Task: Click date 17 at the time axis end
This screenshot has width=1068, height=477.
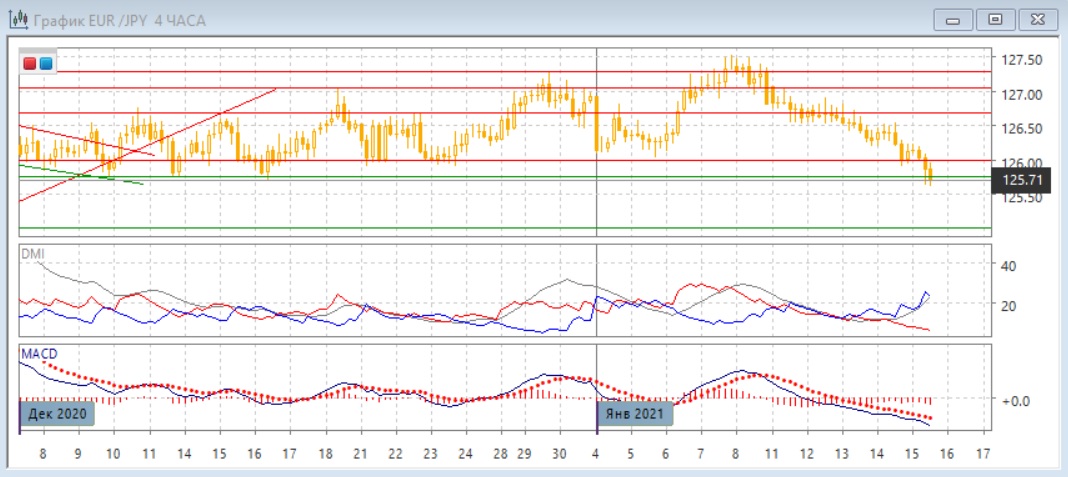Action: (982, 453)
